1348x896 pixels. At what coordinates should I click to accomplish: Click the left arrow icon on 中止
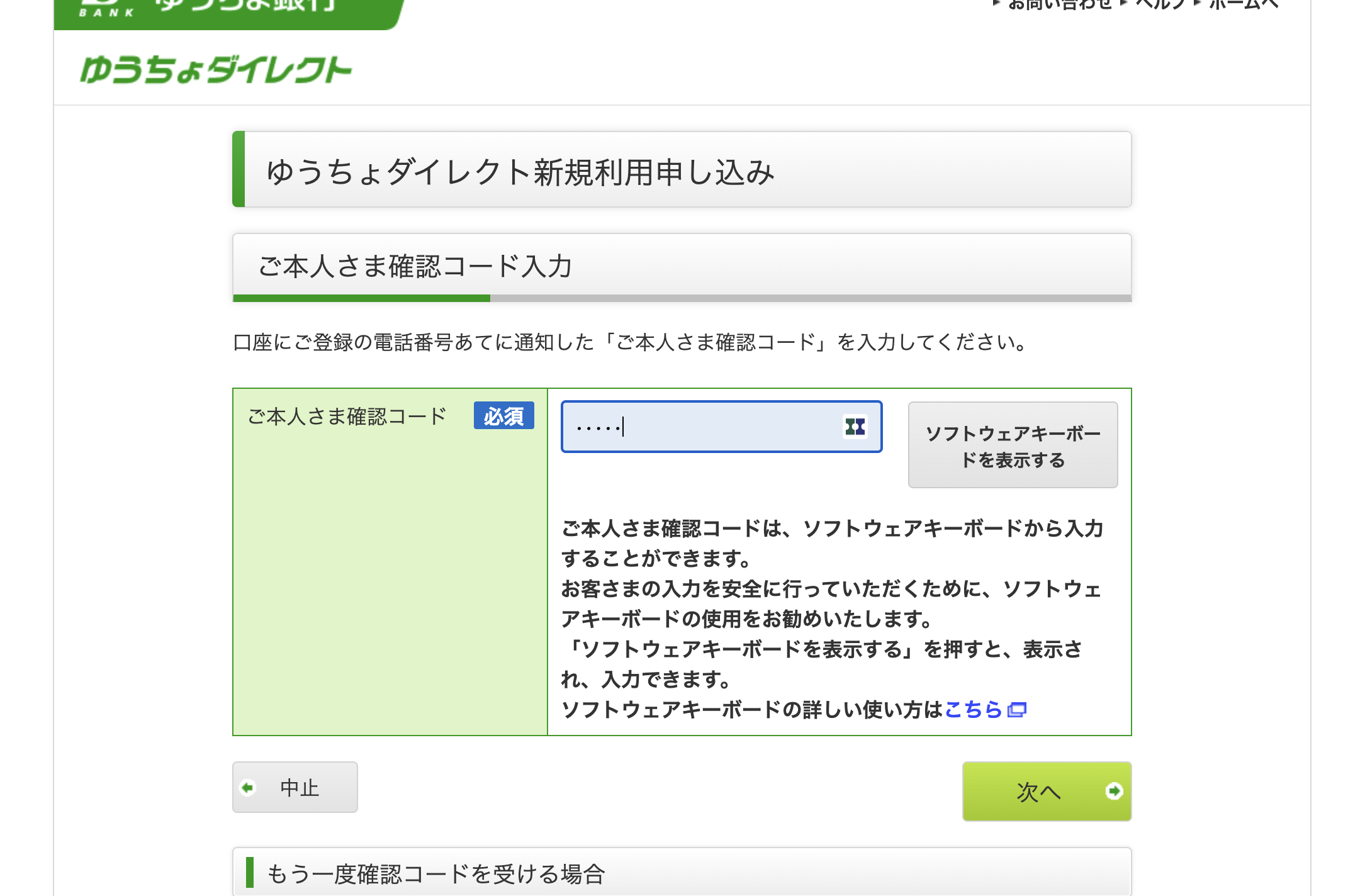(248, 787)
